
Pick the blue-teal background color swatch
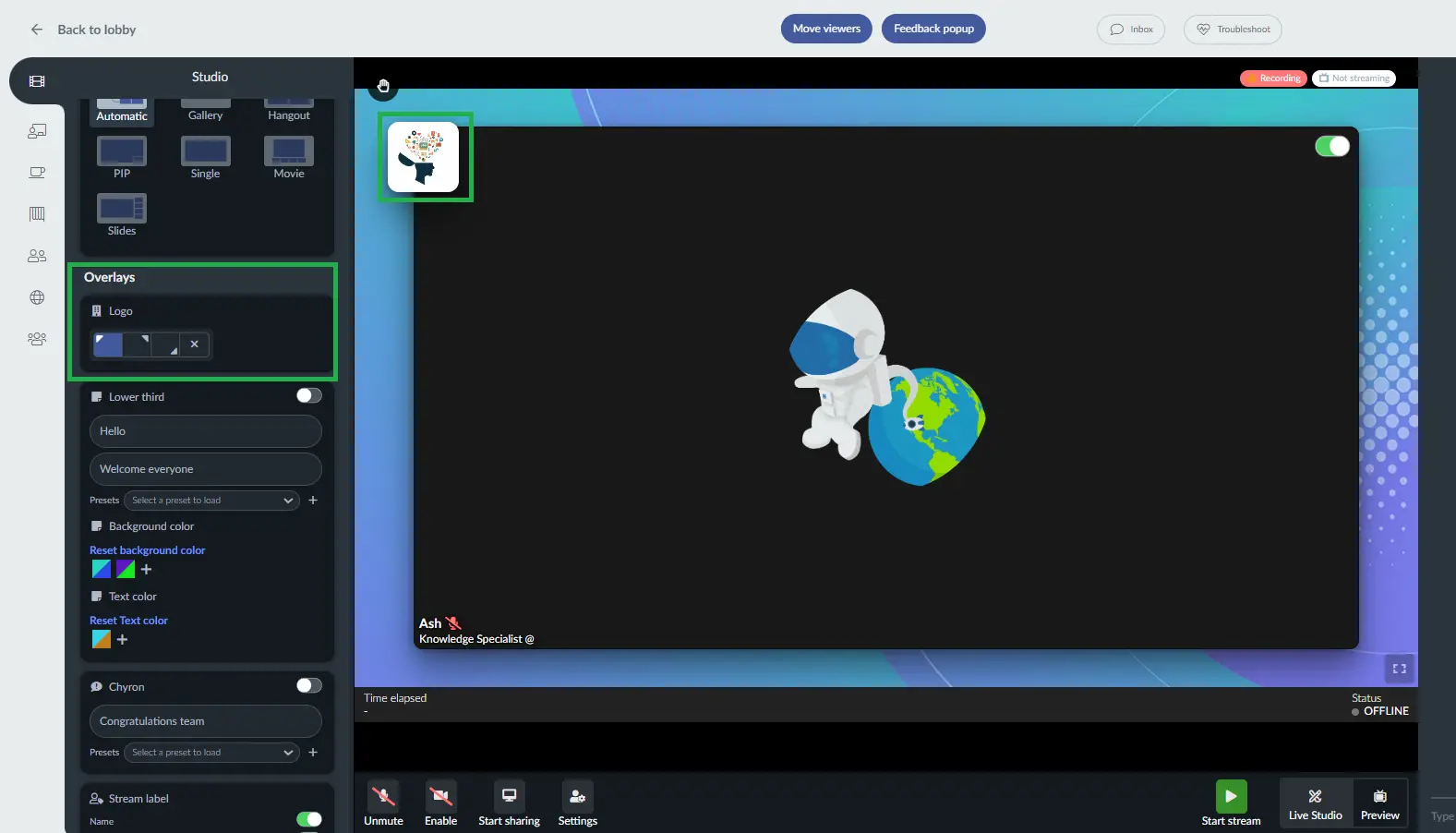point(102,569)
